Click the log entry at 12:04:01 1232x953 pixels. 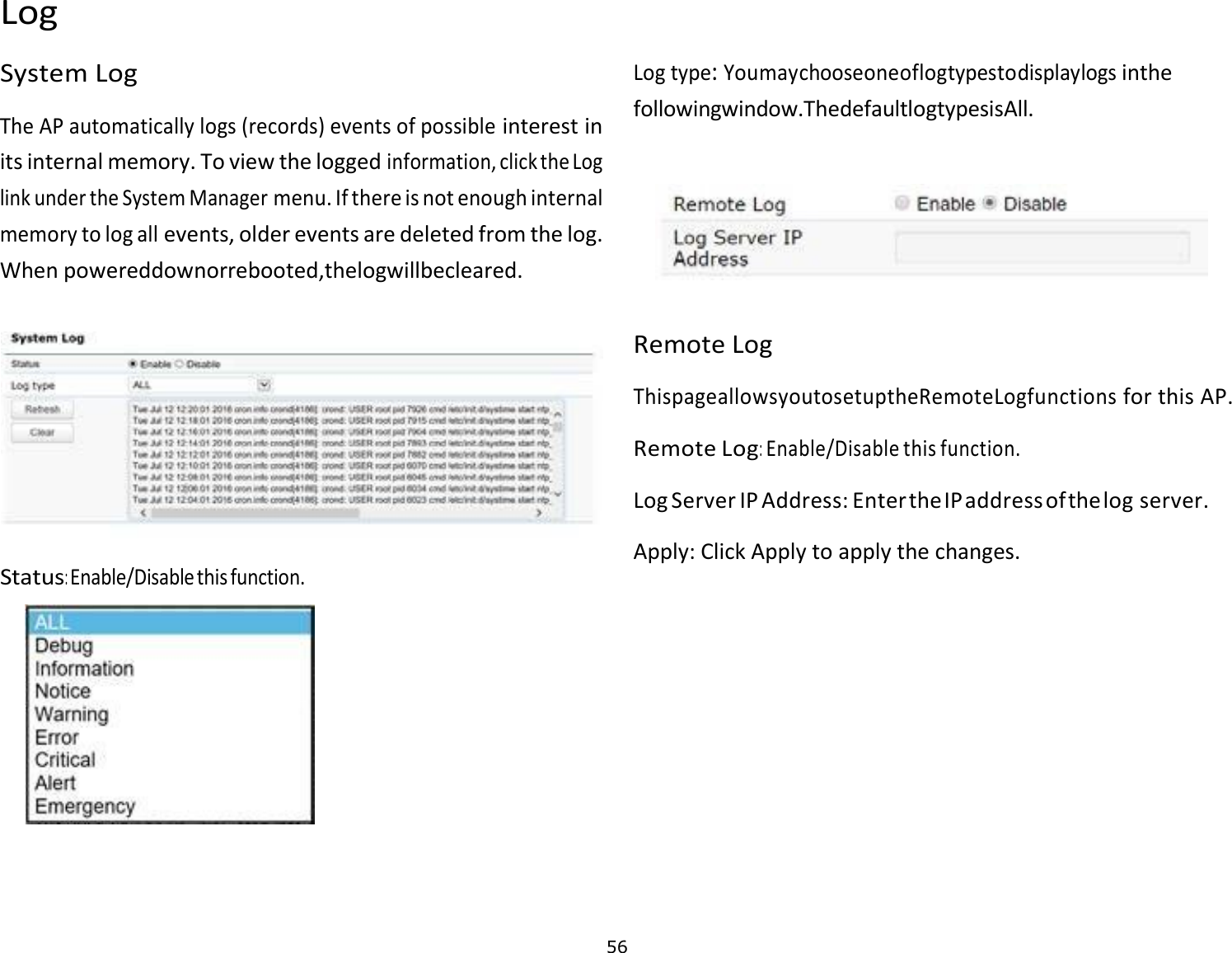[x=341, y=500]
